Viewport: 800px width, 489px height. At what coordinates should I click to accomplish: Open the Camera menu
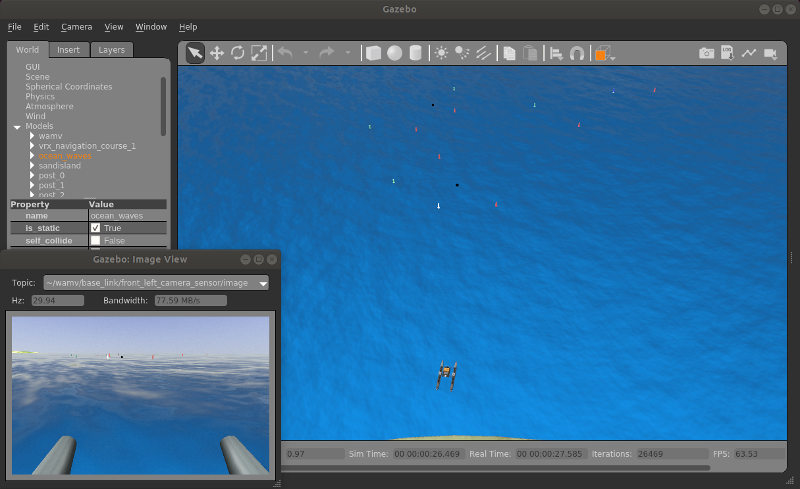pos(76,27)
